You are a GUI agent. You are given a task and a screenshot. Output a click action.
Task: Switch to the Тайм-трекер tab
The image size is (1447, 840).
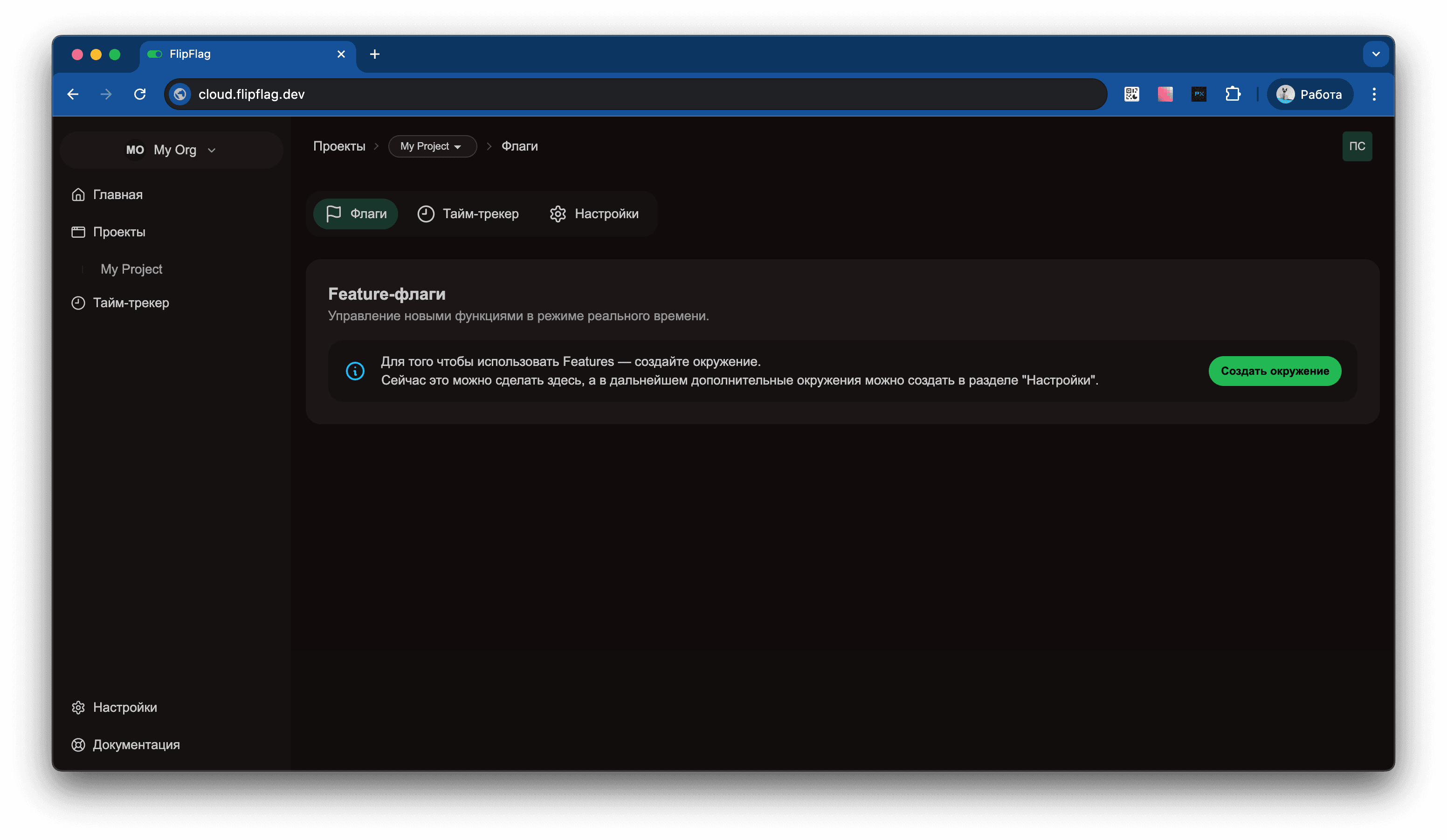(x=469, y=213)
